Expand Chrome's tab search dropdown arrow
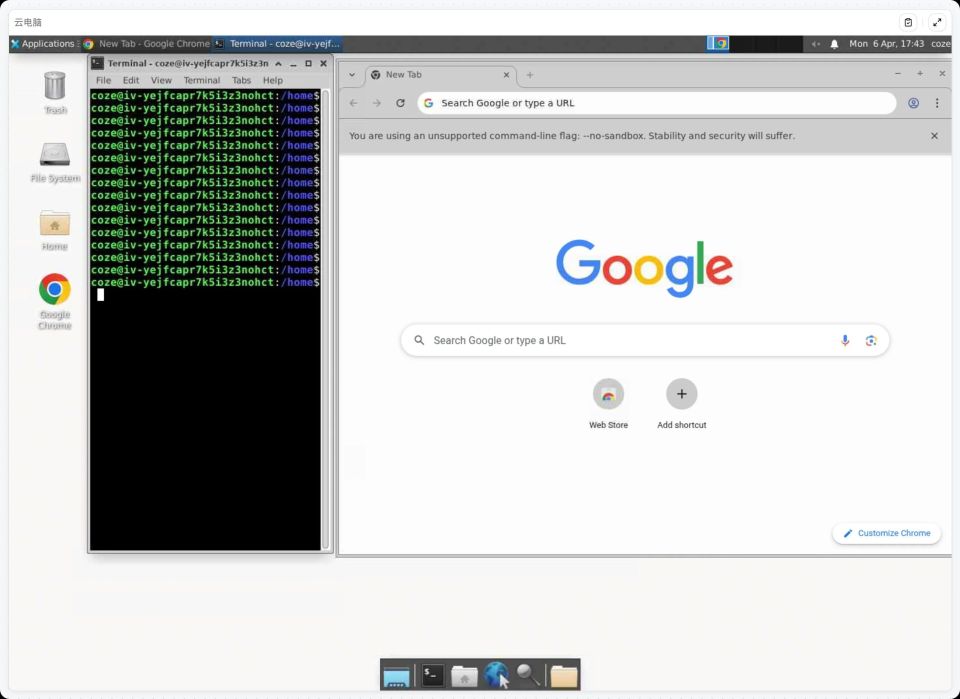 tap(352, 75)
